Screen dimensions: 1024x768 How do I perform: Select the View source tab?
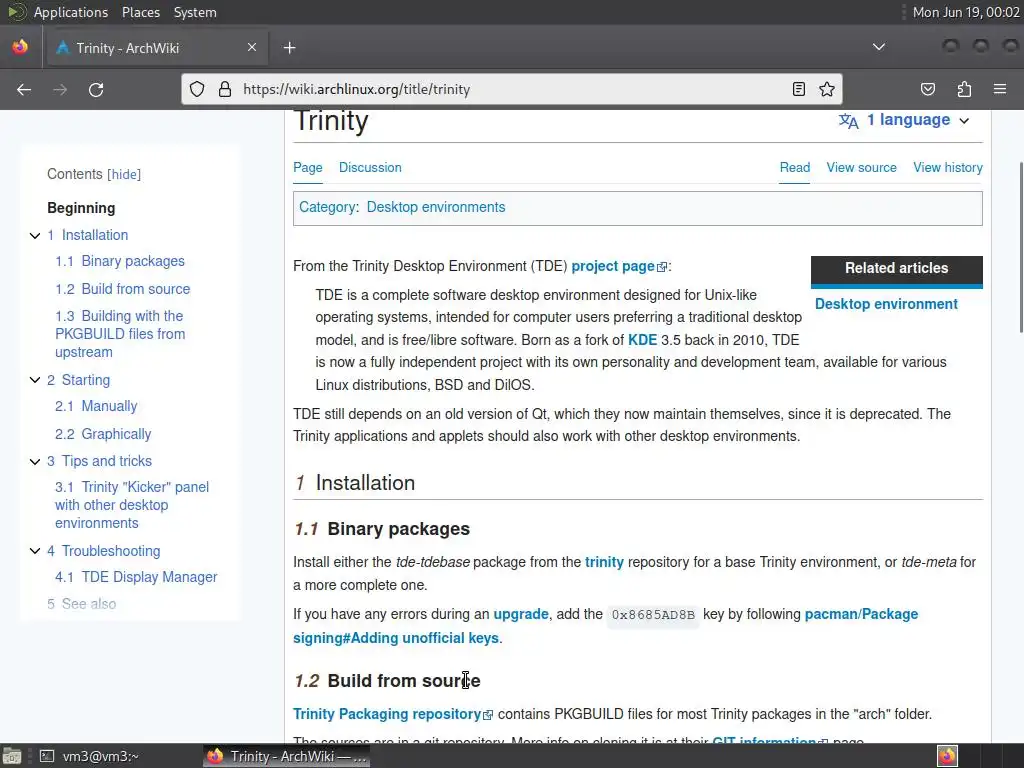click(861, 168)
